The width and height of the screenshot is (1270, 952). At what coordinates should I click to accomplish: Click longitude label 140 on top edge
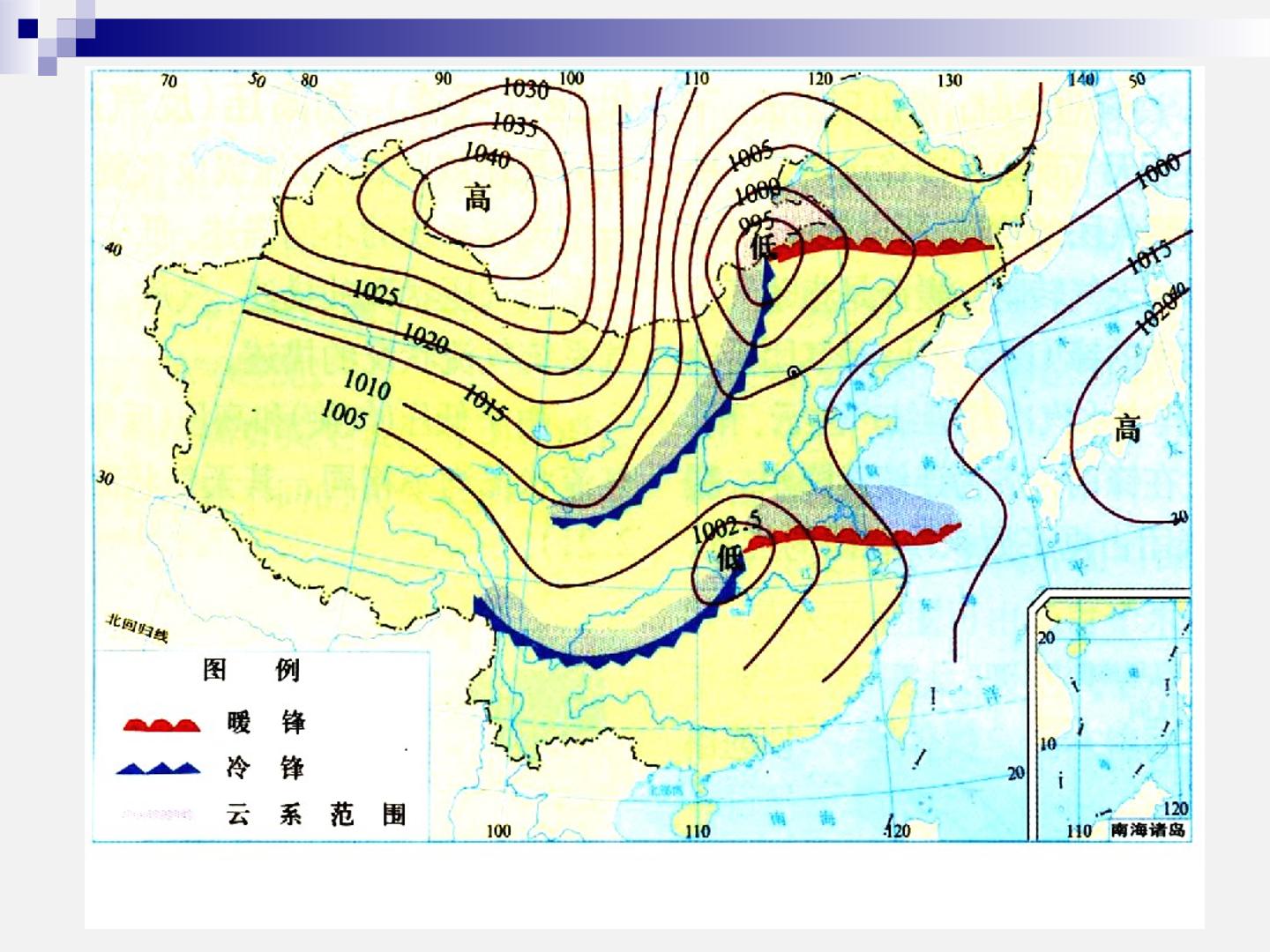1082,79
